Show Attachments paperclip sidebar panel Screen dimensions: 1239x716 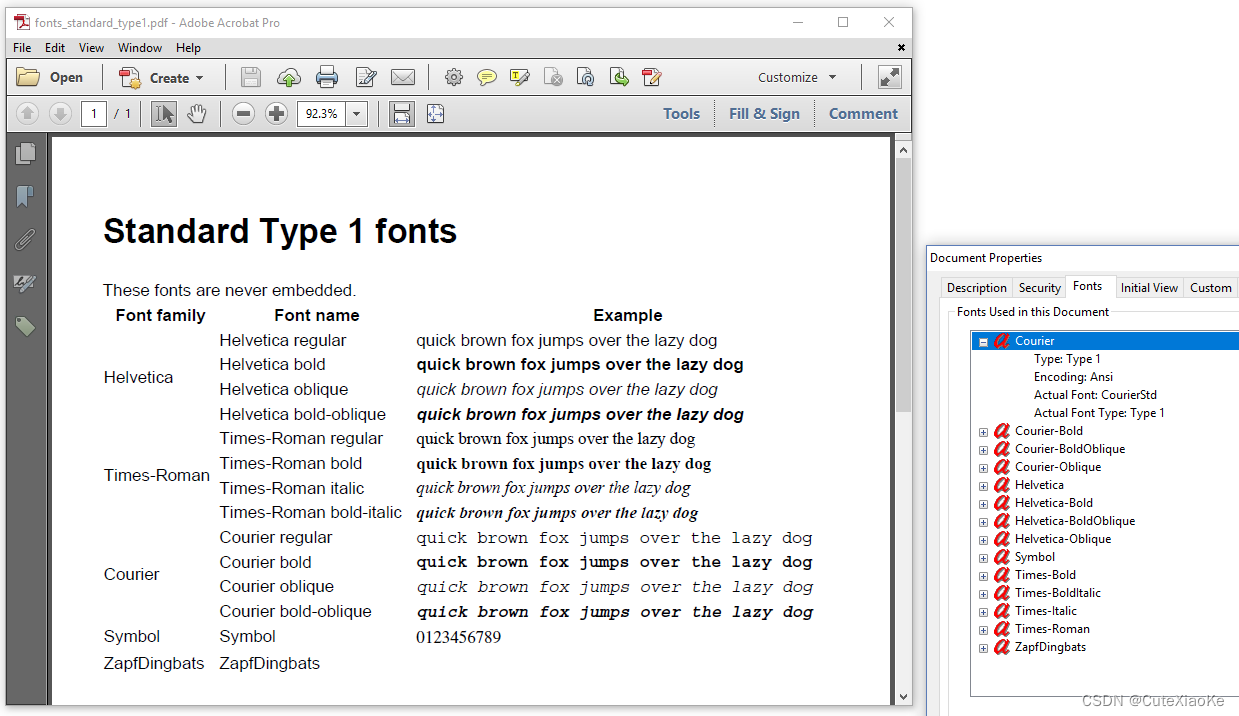26,240
